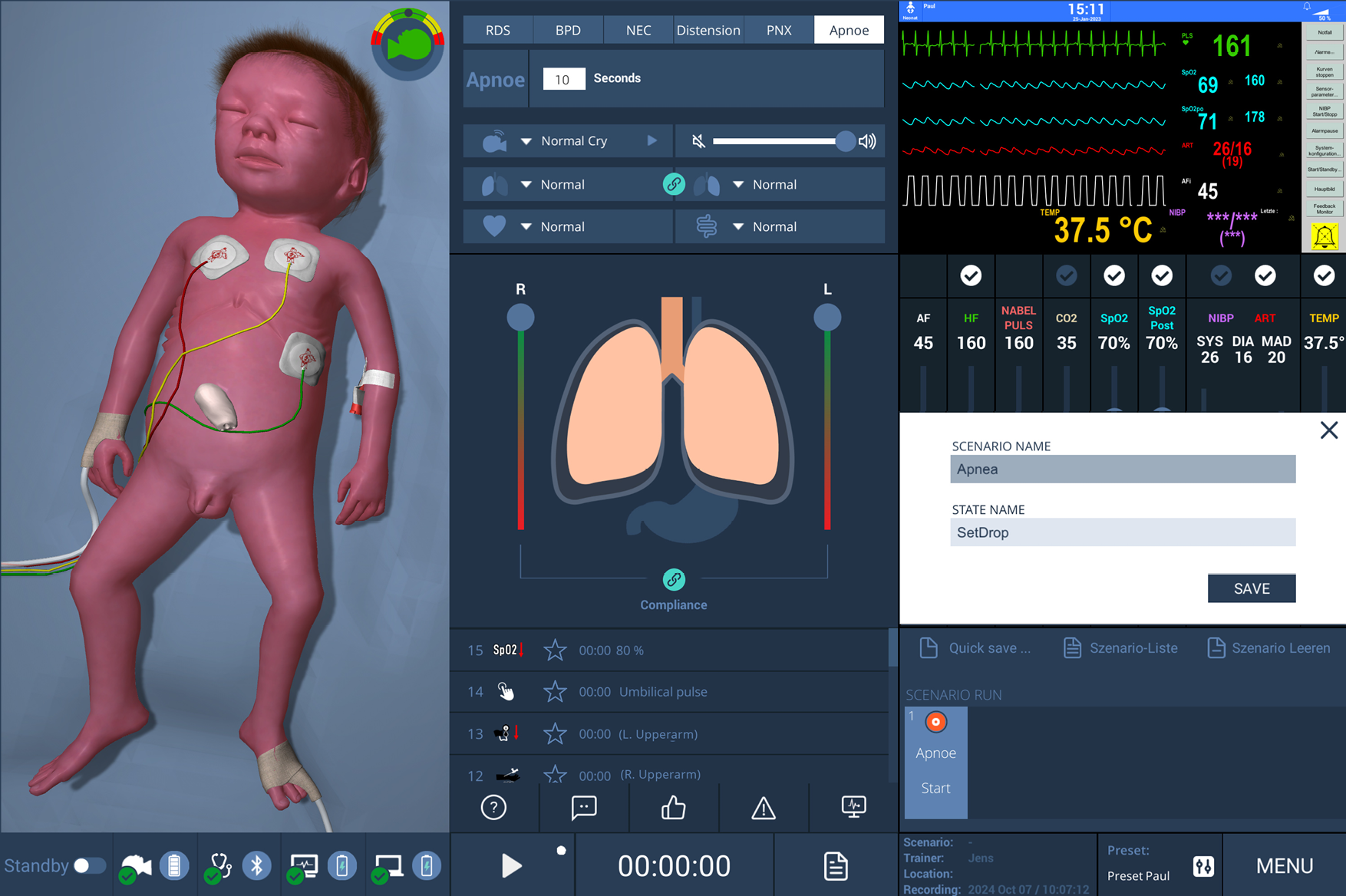Select the PNX tab

pos(779,30)
